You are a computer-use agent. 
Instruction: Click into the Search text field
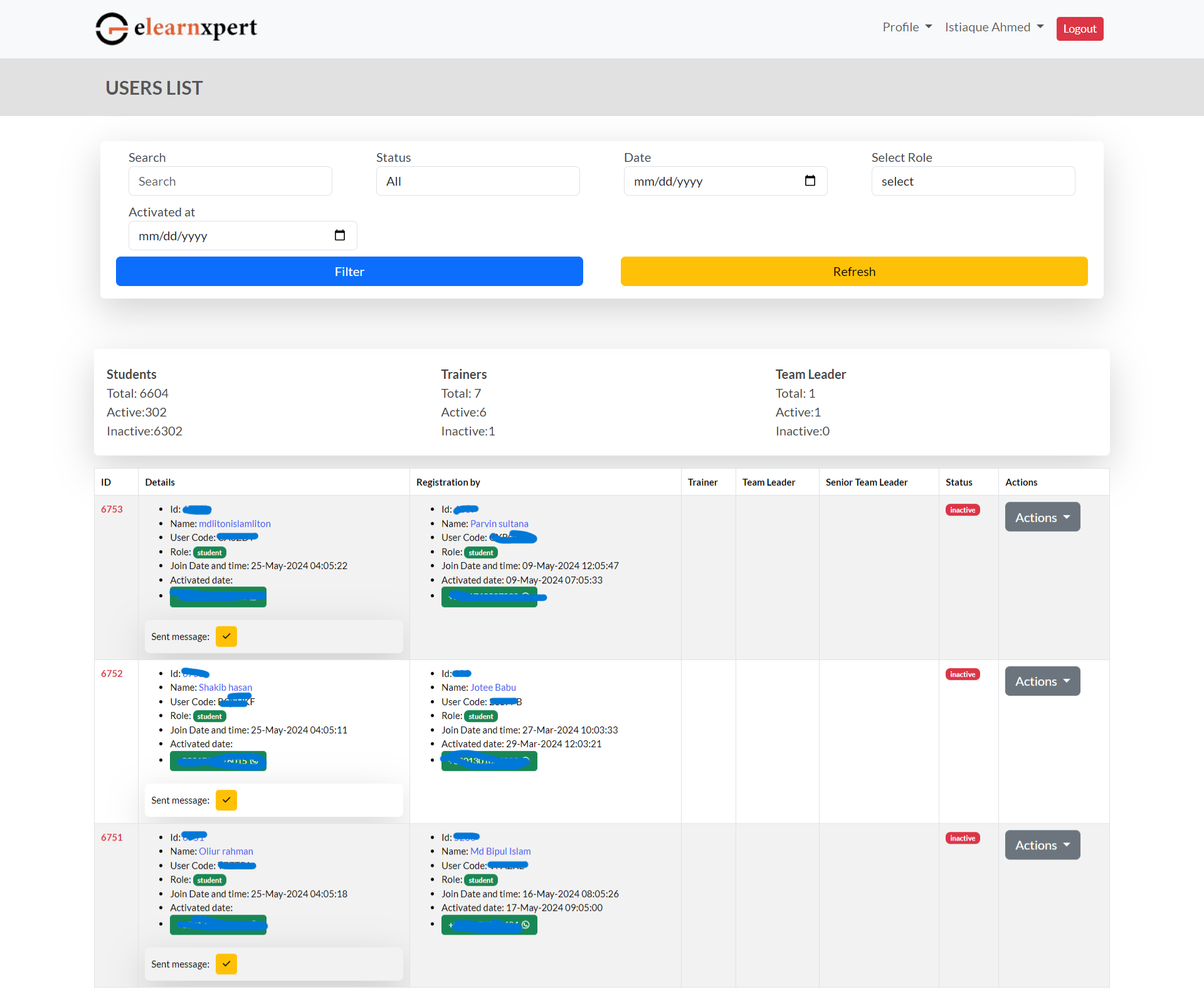point(230,181)
